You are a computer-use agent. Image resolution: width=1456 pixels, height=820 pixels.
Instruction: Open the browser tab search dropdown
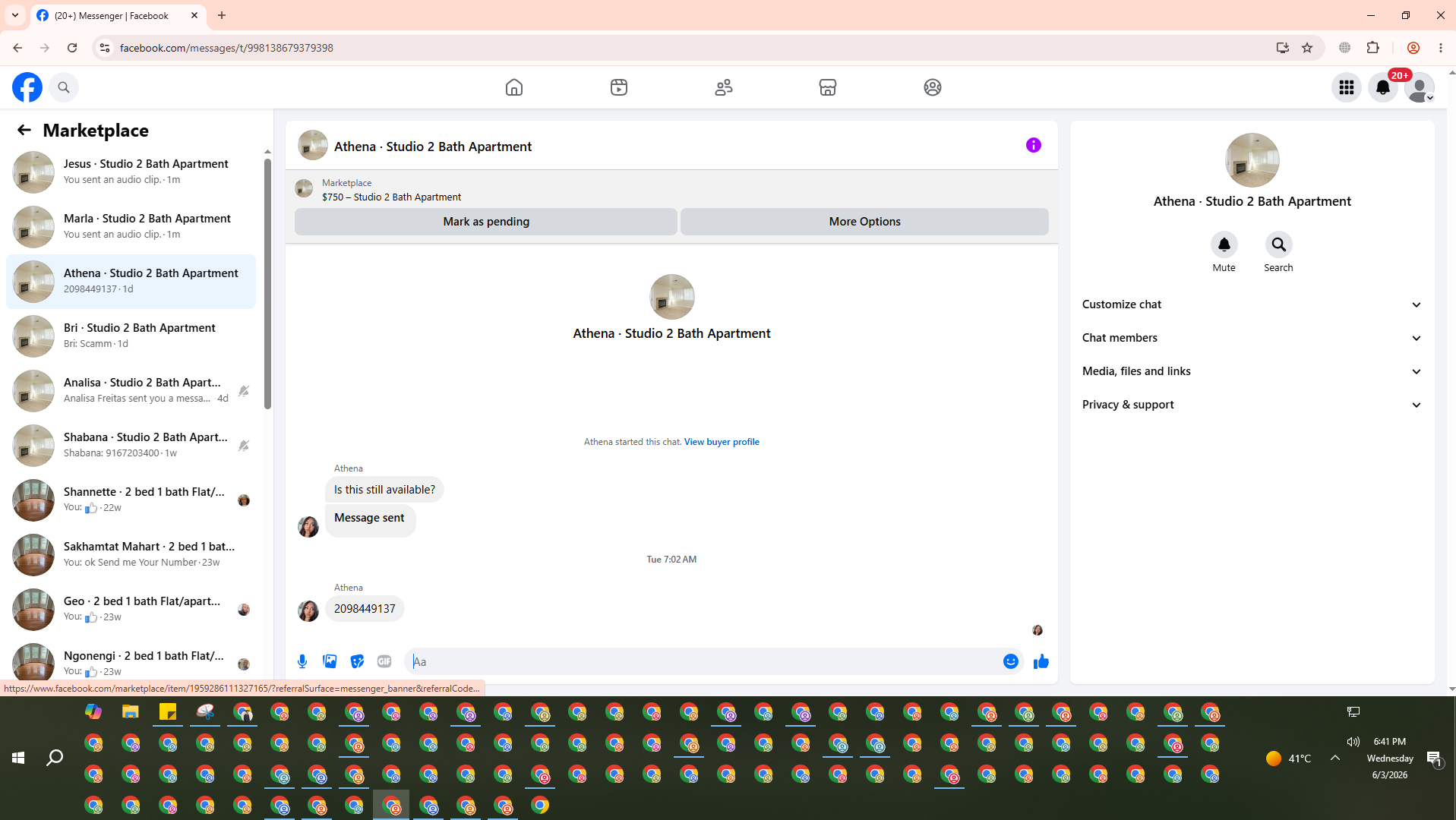pyautogui.click(x=15, y=15)
